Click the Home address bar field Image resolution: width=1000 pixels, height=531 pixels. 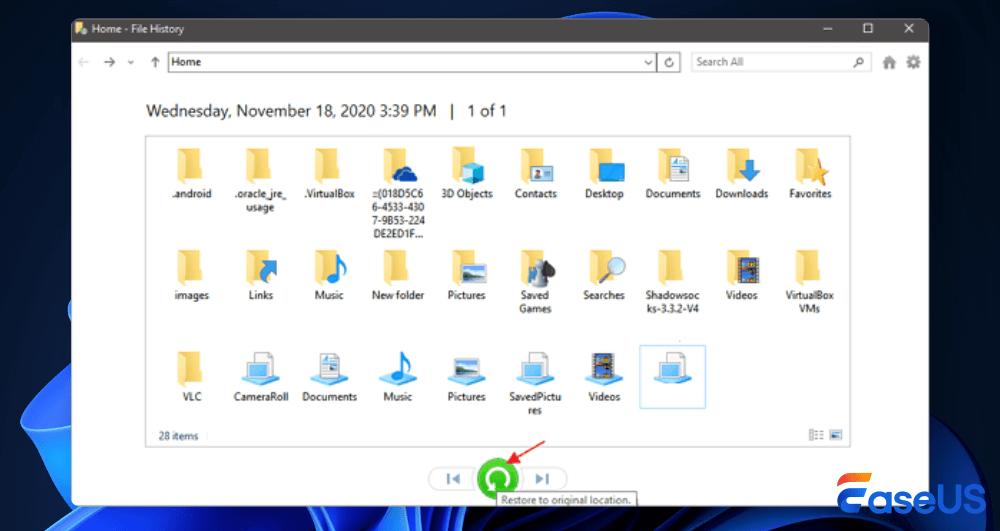point(405,62)
